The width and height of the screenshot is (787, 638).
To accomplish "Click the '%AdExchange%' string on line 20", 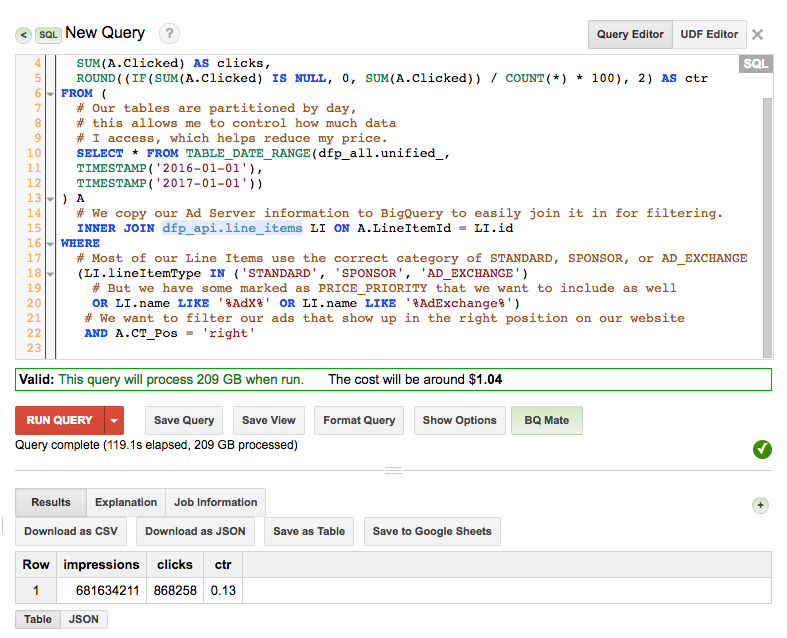I will pos(458,303).
